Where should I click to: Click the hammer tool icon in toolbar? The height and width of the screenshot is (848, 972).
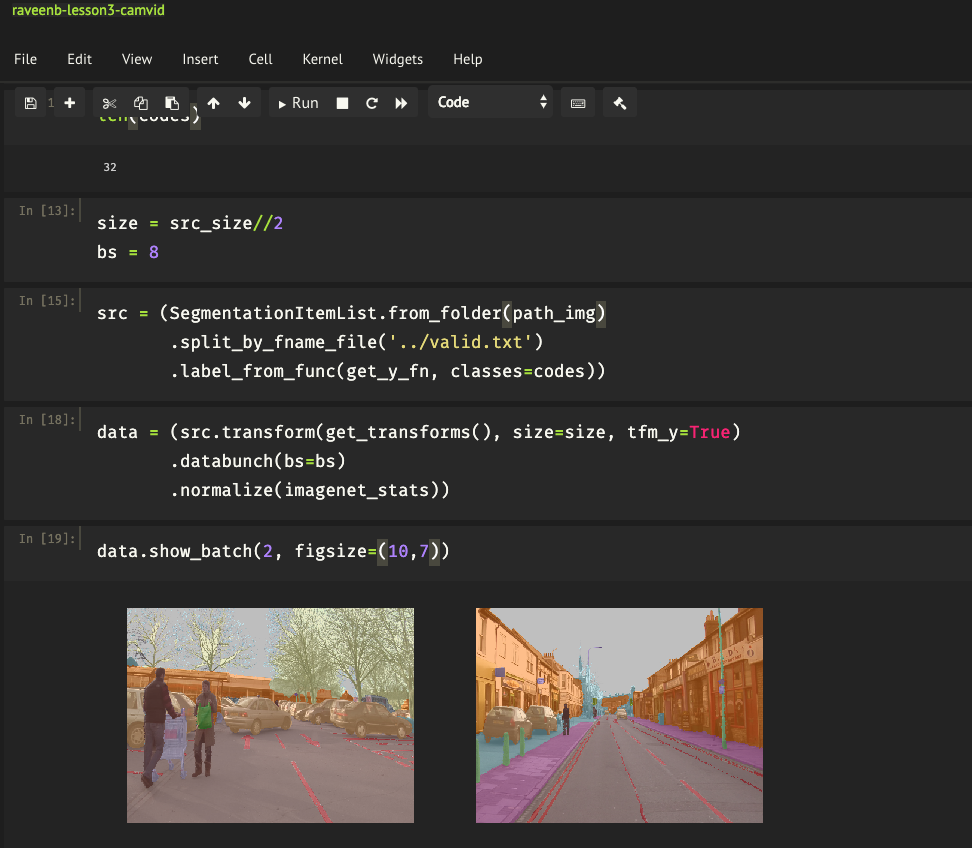pos(620,103)
